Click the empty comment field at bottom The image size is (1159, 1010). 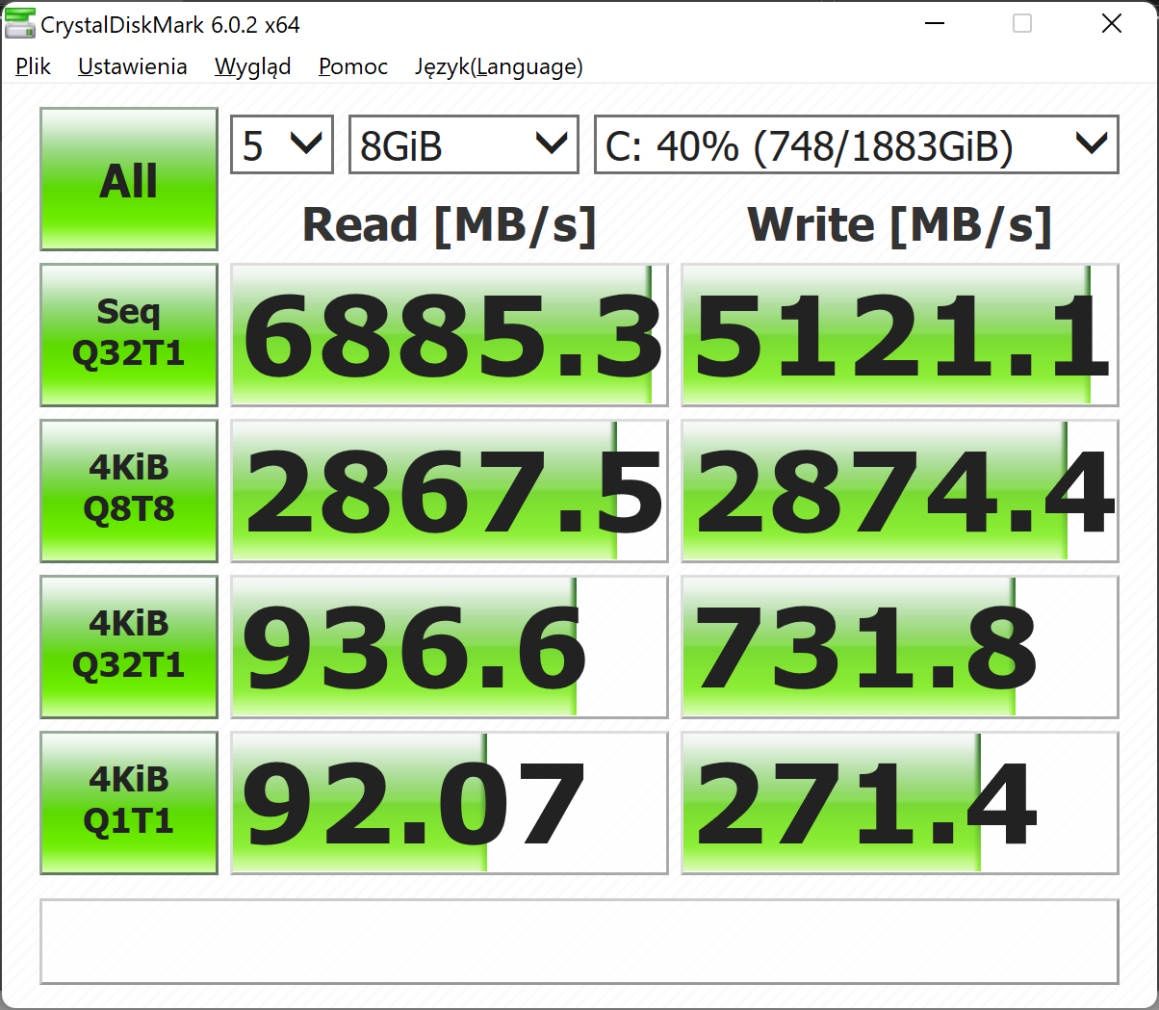tap(580, 941)
